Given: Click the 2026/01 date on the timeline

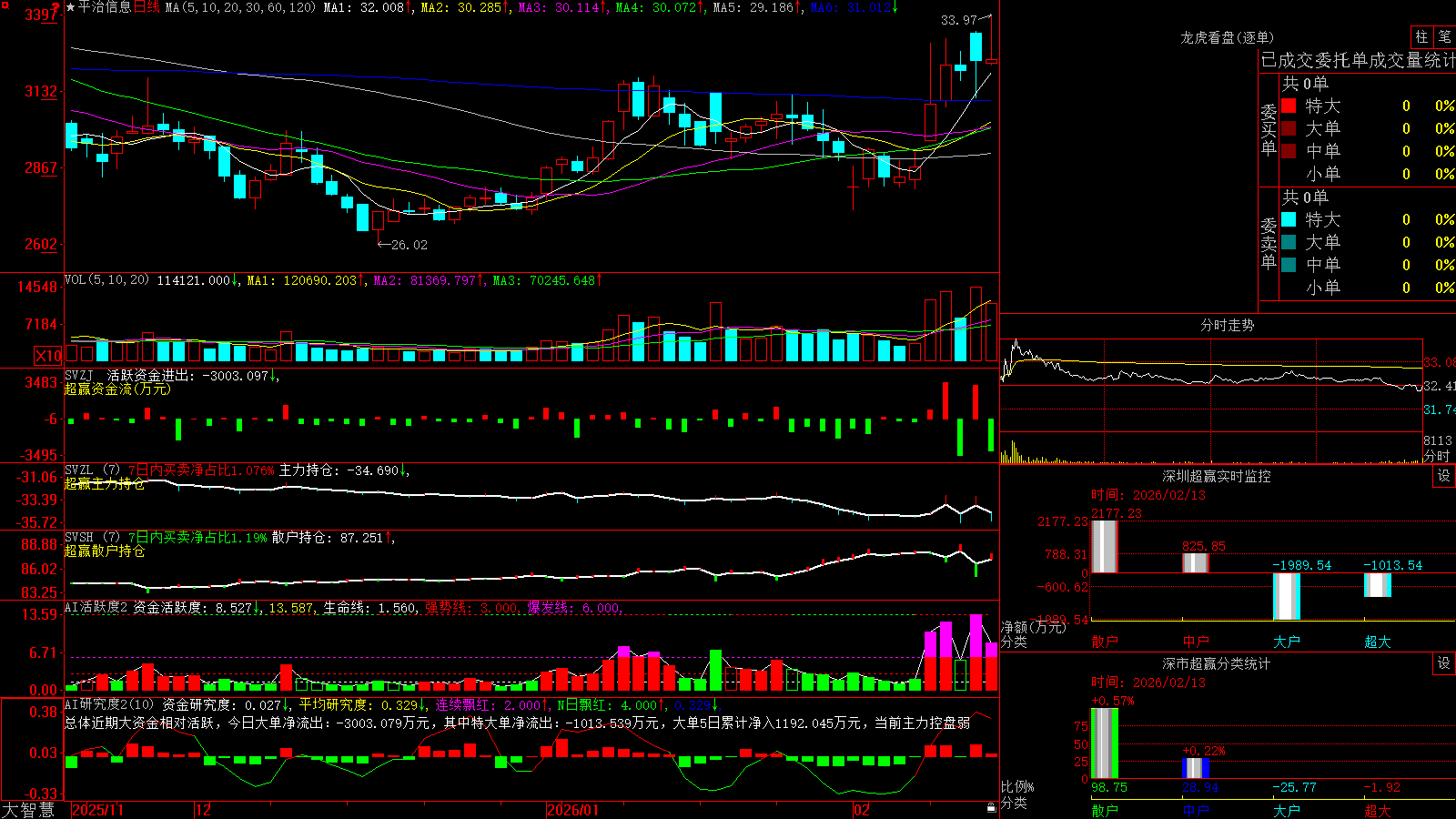Looking at the screenshot, I should pyautogui.click(x=572, y=810).
